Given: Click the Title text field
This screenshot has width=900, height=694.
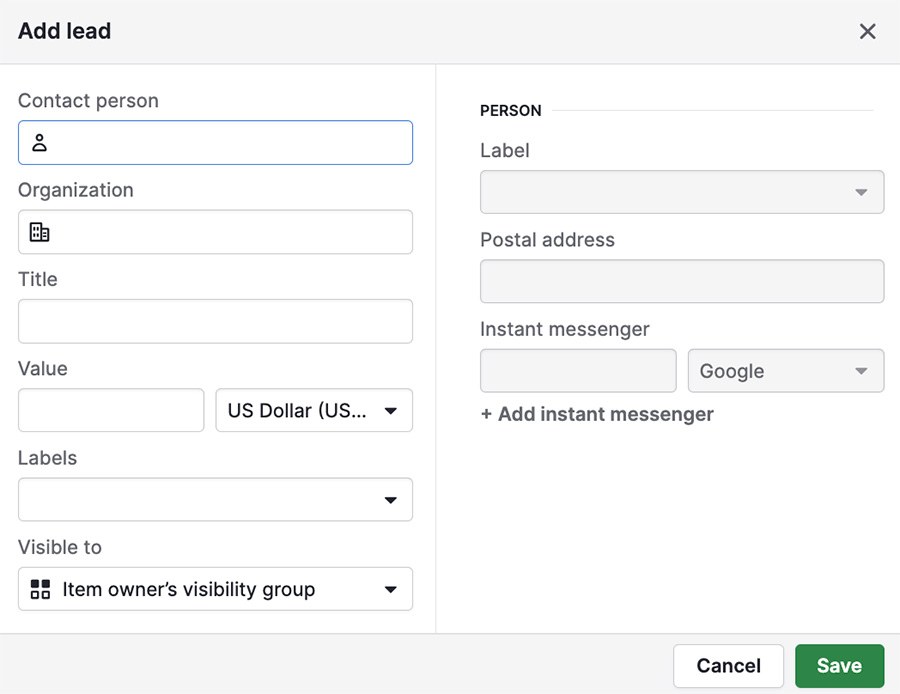Looking at the screenshot, I should coord(215,321).
